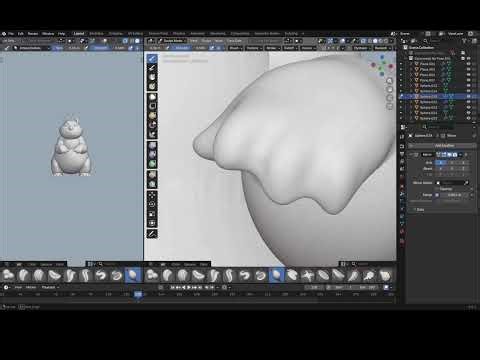Hide the highlighted Sphere object via eye icon
480x360 pixels.
point(469,96)
